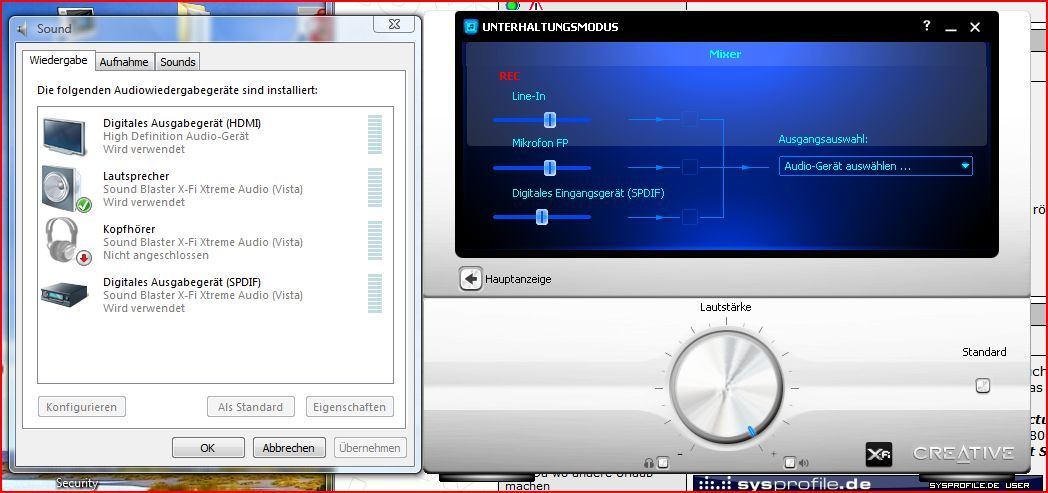
Task: Switch to the Wiedergabe tab
Action: [58, 60]
